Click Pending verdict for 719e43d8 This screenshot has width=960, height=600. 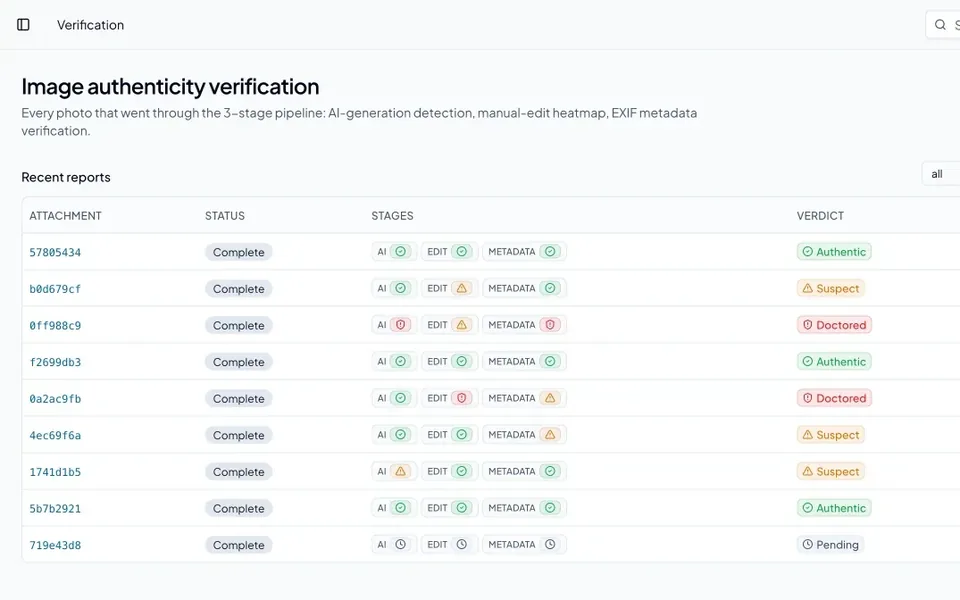pos(830,545)
